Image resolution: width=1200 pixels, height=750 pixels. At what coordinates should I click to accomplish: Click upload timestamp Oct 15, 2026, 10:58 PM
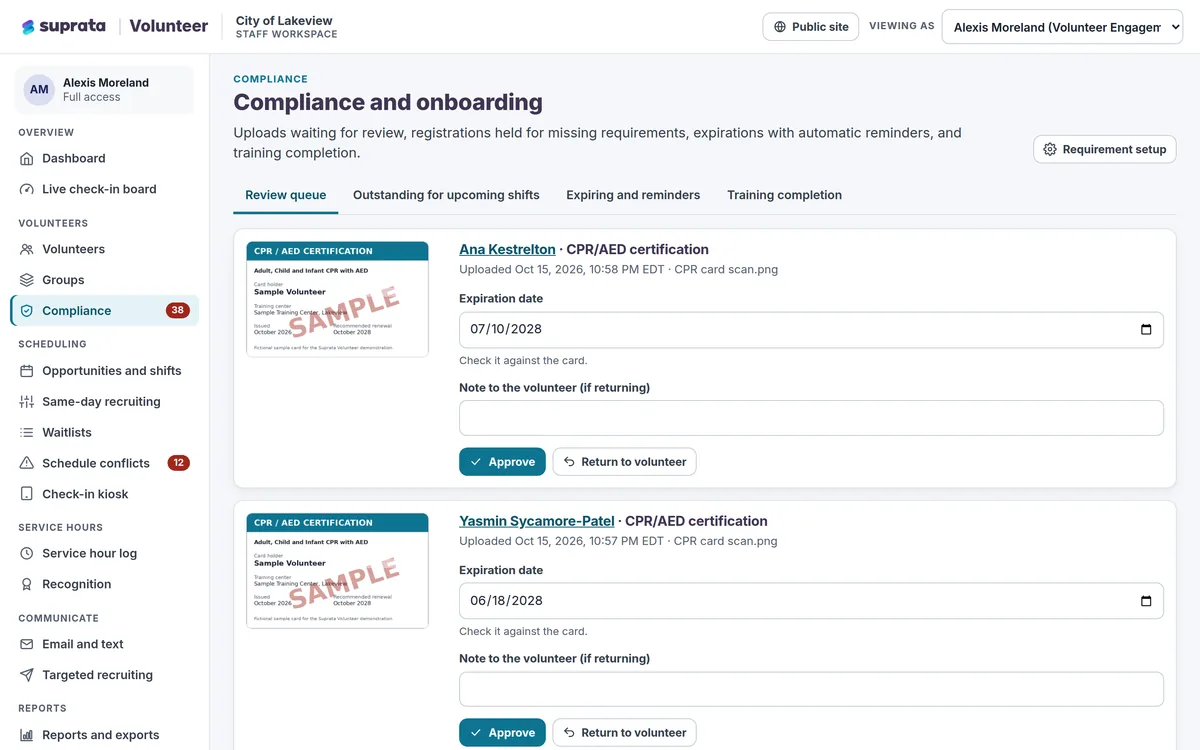[x=589, y=269]
